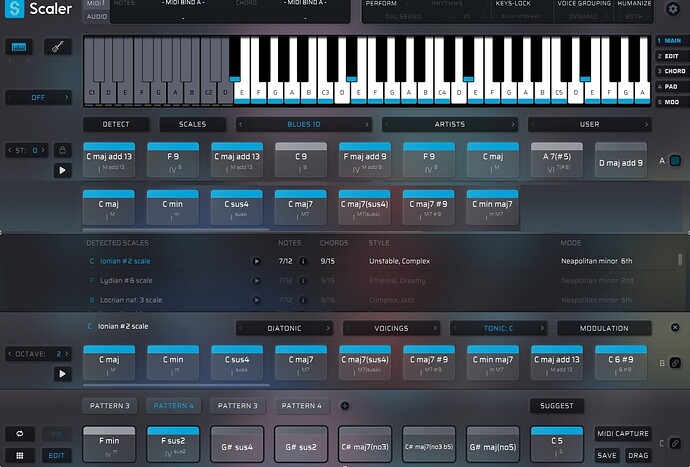Click the Scaler logo icon
This screenshot has width=690, height=467.
15,8
